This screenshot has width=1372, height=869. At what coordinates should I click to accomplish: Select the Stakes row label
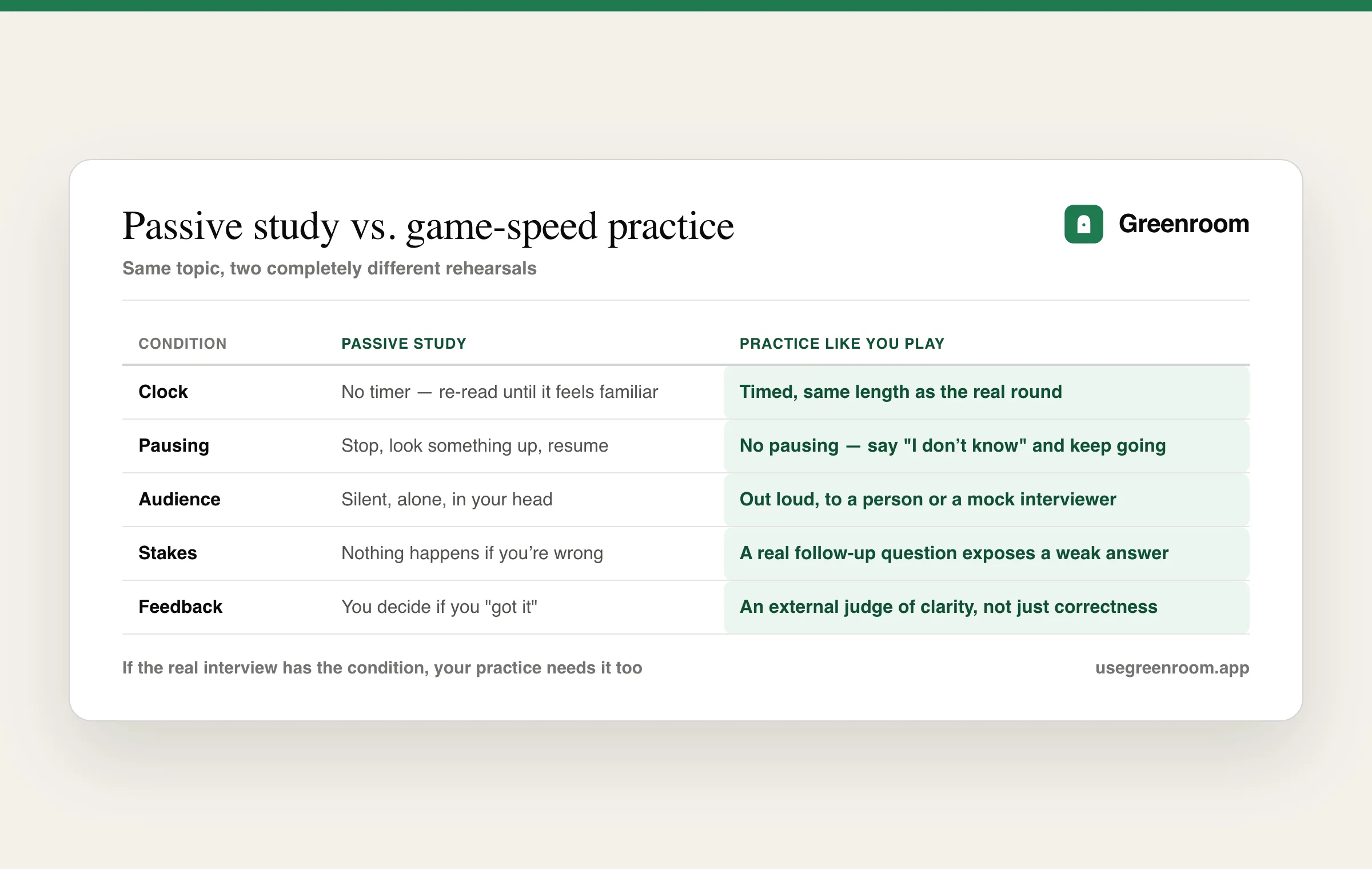(167, 553)
